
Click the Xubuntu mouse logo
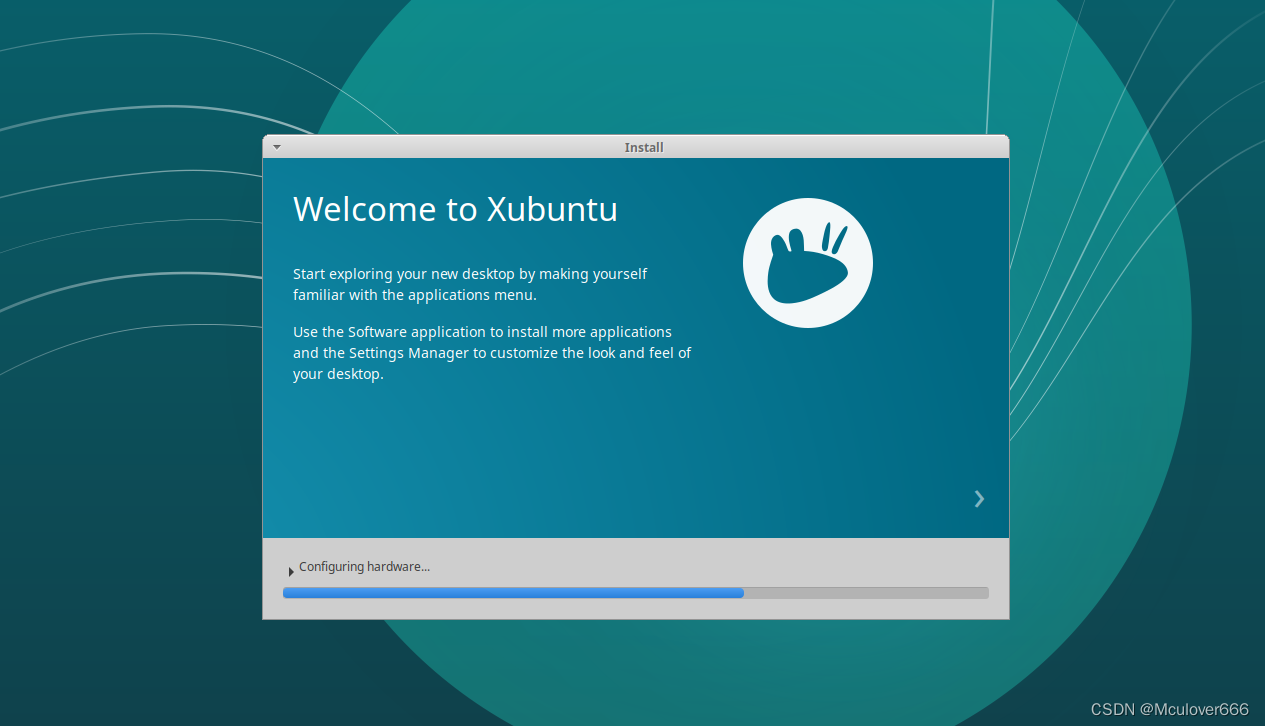pos(808,263)
